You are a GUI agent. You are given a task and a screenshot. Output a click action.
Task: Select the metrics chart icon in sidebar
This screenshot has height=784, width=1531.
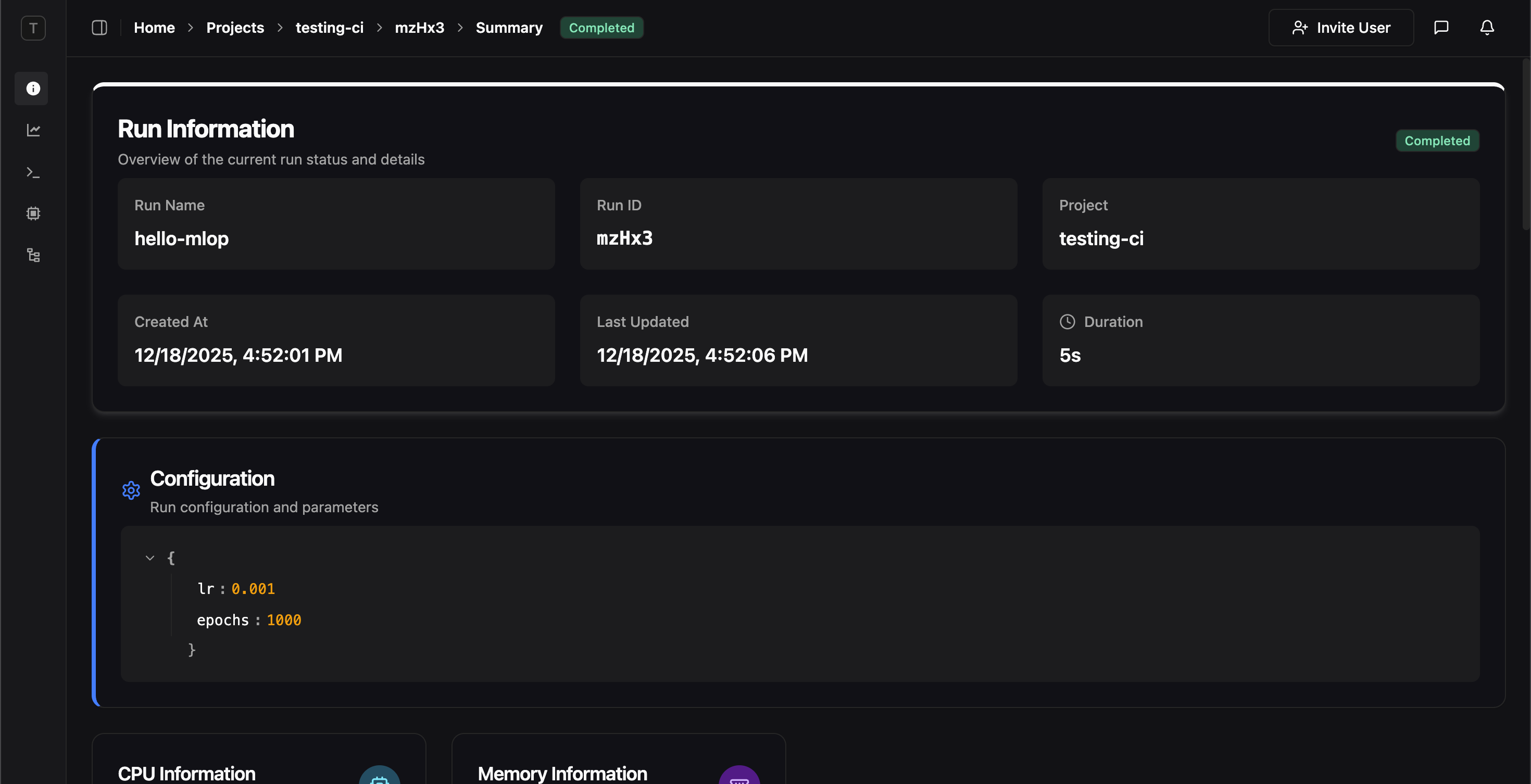tap(33, 130)
